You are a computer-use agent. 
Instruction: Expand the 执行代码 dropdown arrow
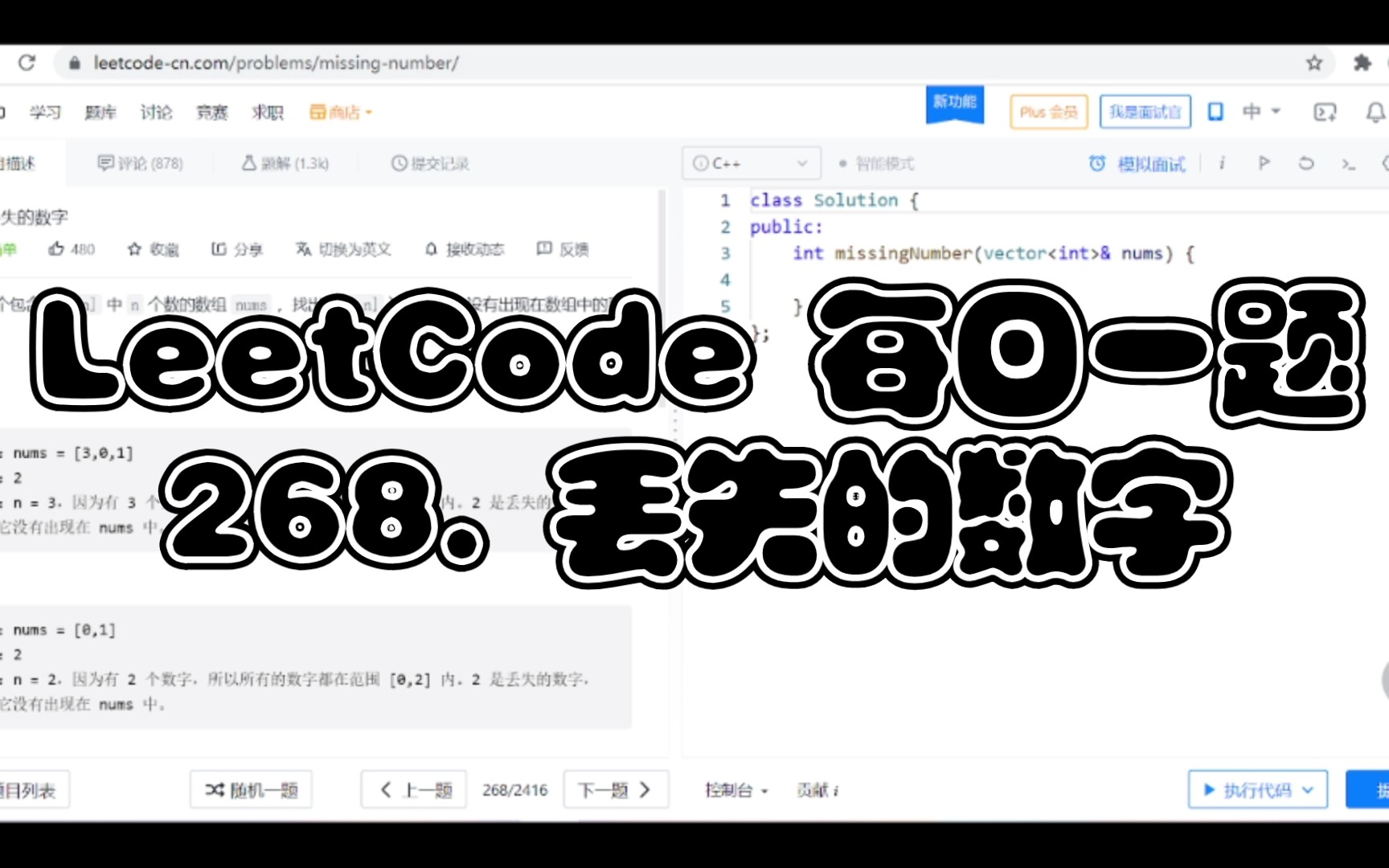[1308, 790]
